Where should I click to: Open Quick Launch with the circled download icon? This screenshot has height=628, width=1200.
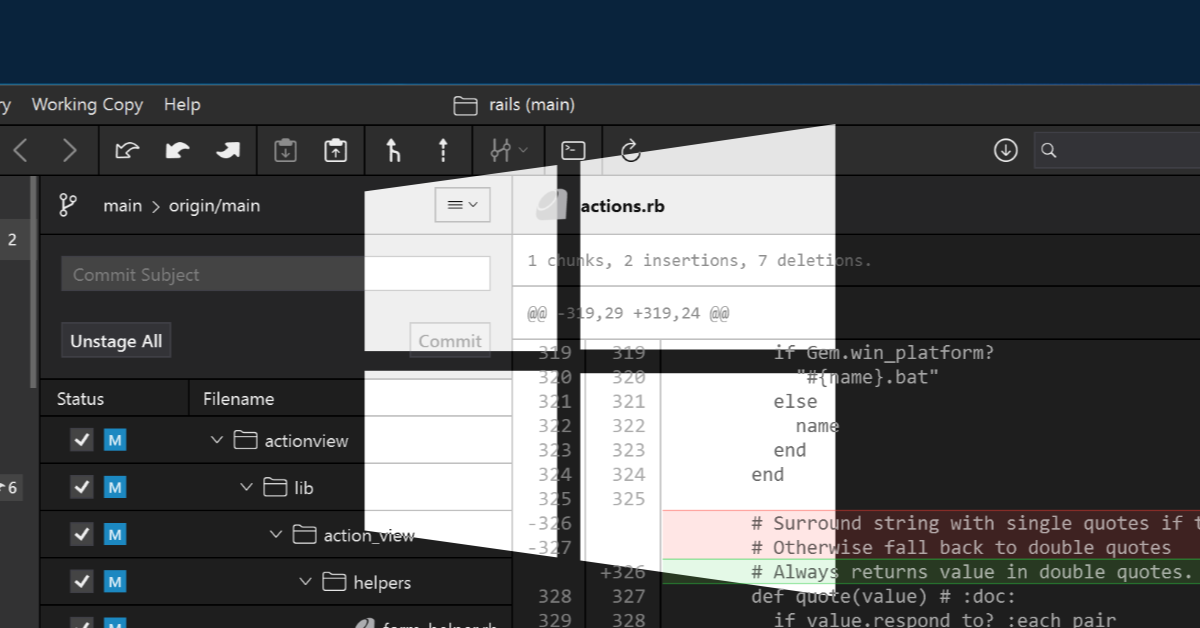pyautogui.click(x=1005, y=149)
